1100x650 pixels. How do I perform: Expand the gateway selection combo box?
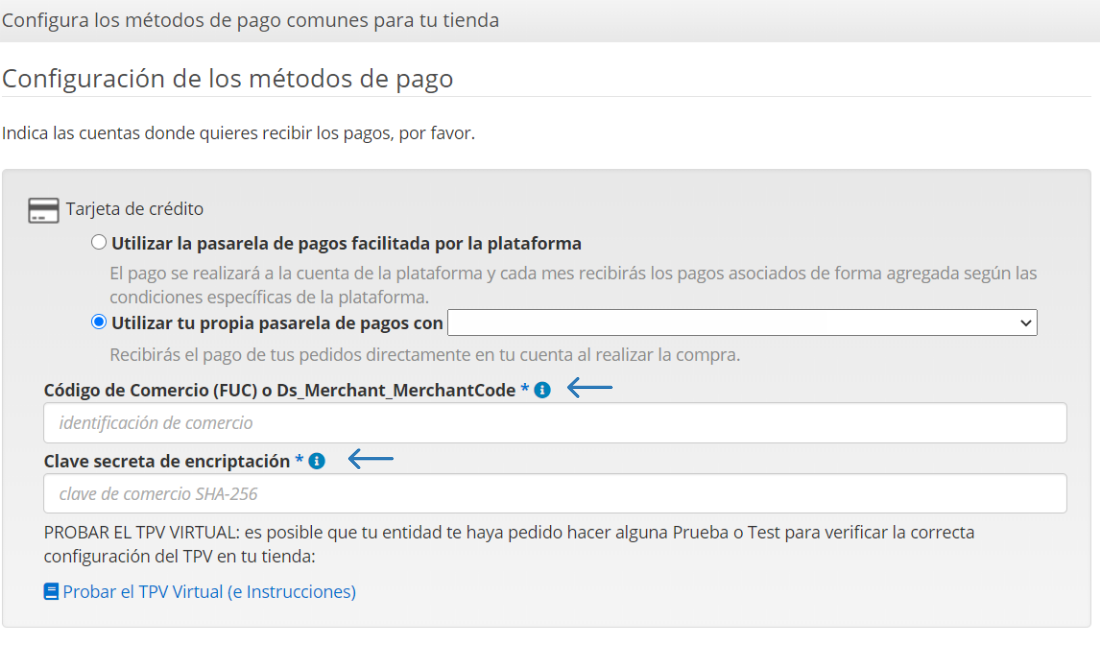(740, 322)
